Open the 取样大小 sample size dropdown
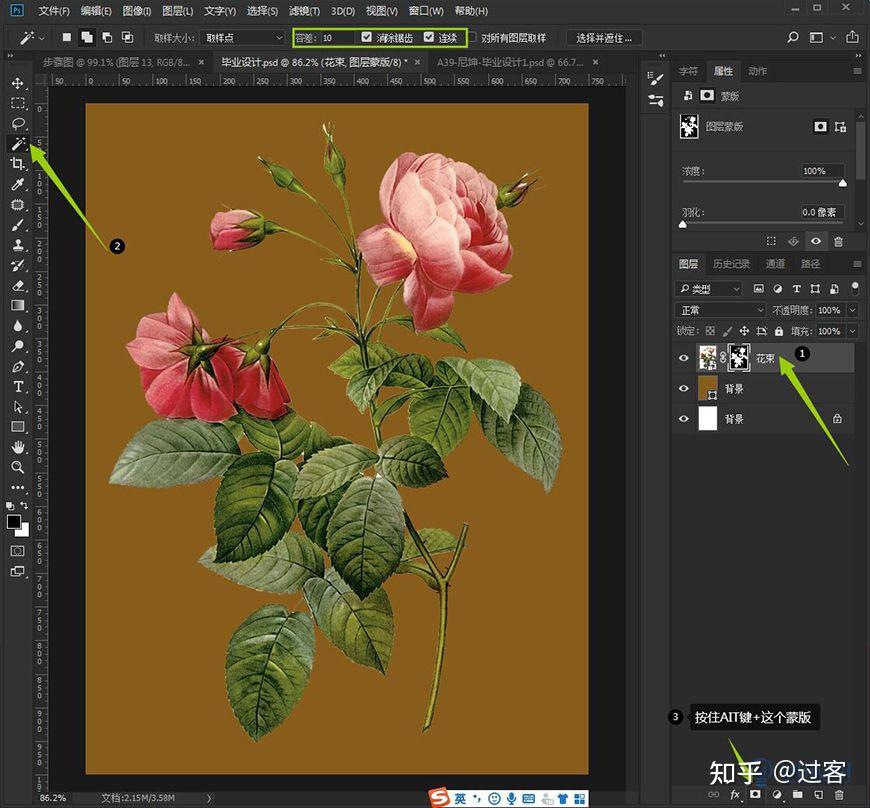870x808 pixels. (242, 38)
